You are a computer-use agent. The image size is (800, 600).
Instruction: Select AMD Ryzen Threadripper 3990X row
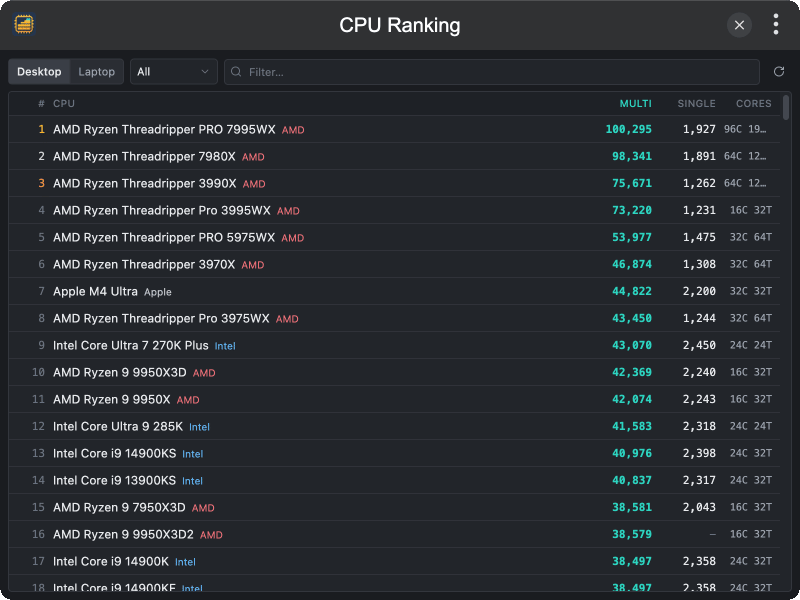(394, 183)
